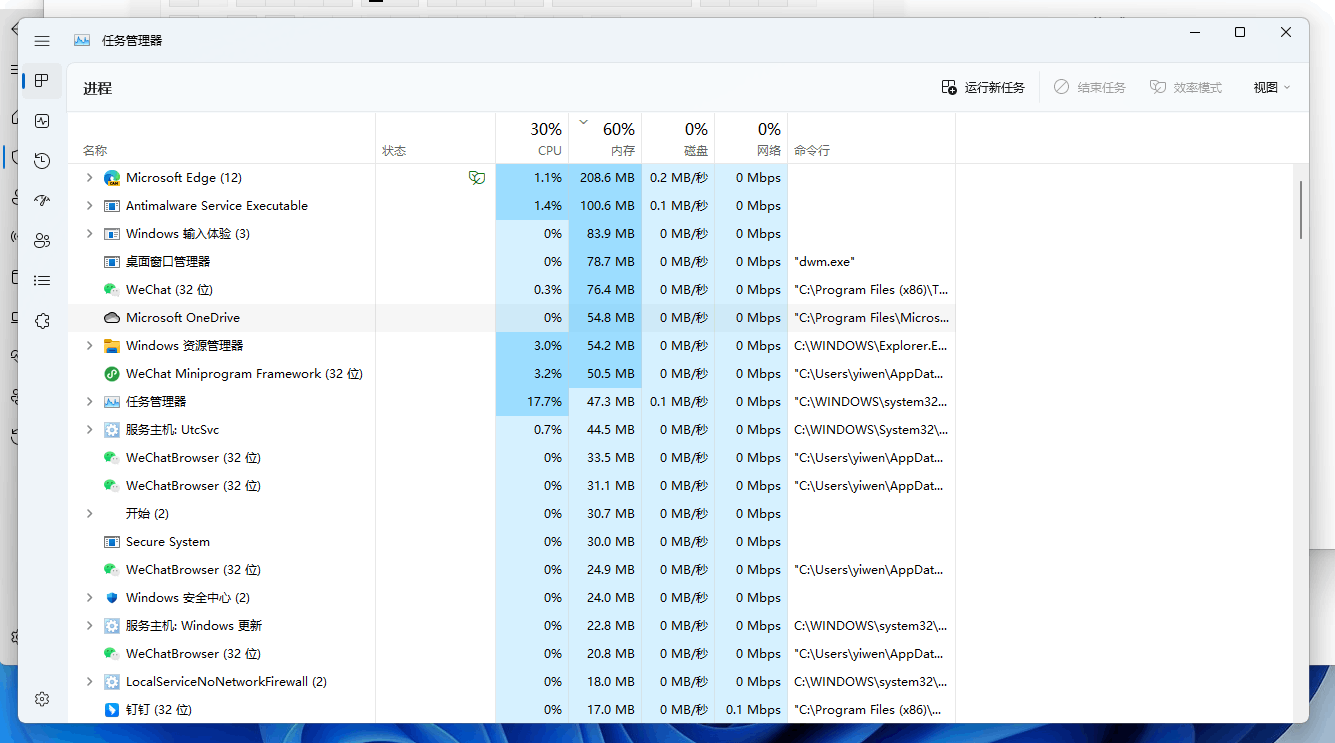Expand the Windows 资源管理器 process group

pos(89,346)
